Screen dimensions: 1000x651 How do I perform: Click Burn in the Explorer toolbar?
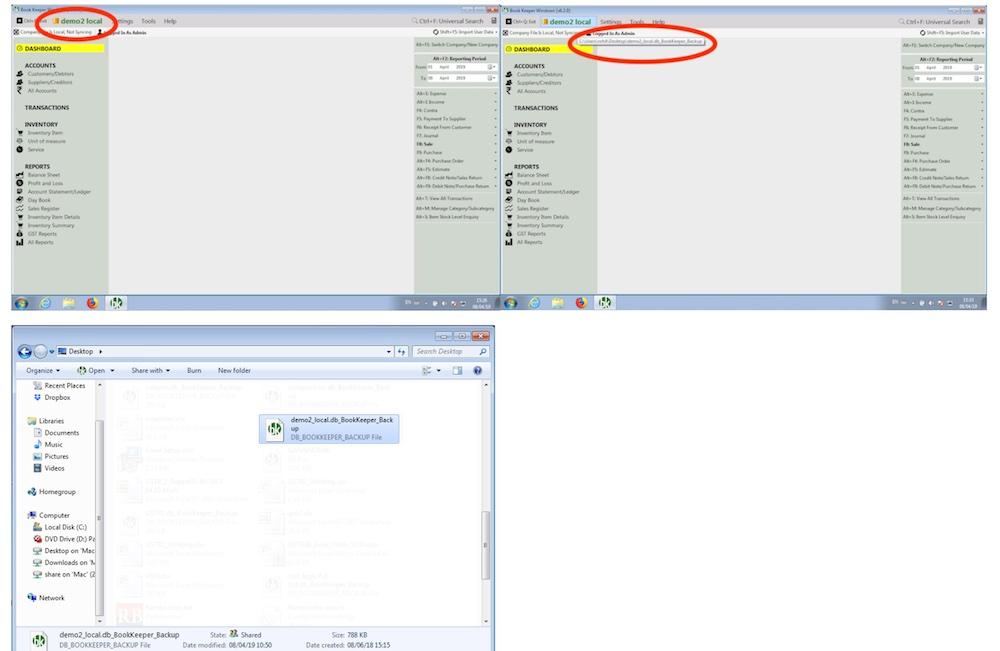coord(194,370)
